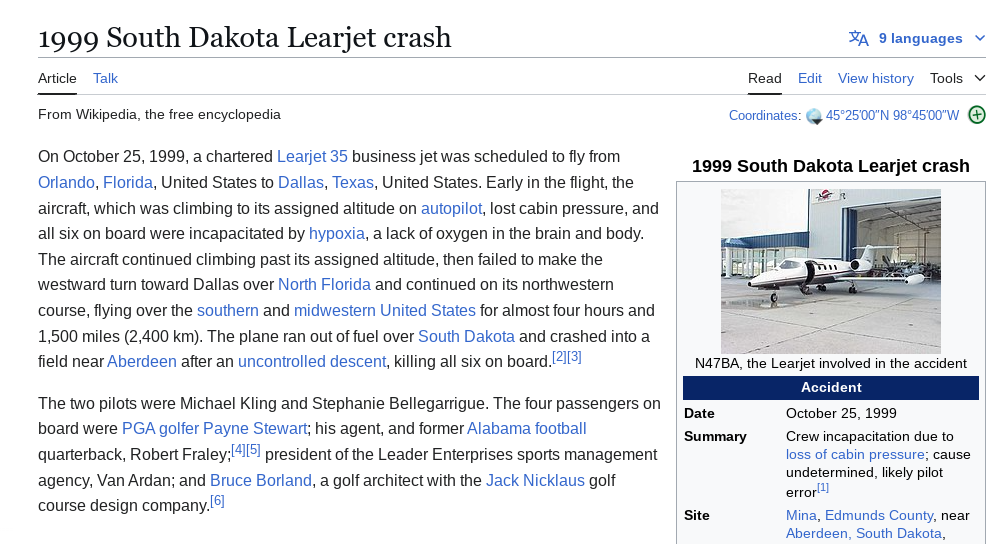Click chevron next to 9 languages
Screen dimensions: 991x544
[980, 39]
